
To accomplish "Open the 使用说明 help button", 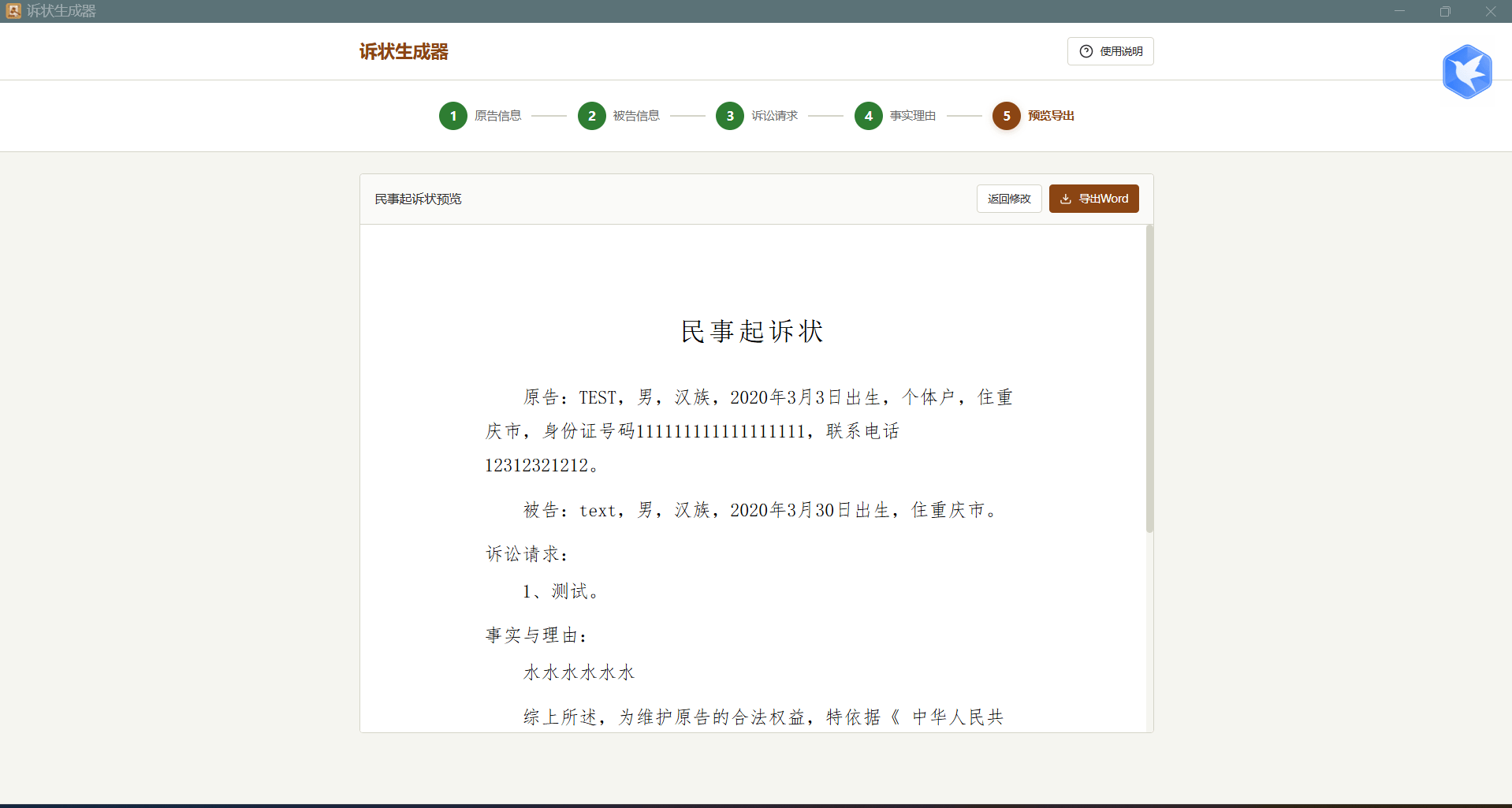I will coord(1110,51).
